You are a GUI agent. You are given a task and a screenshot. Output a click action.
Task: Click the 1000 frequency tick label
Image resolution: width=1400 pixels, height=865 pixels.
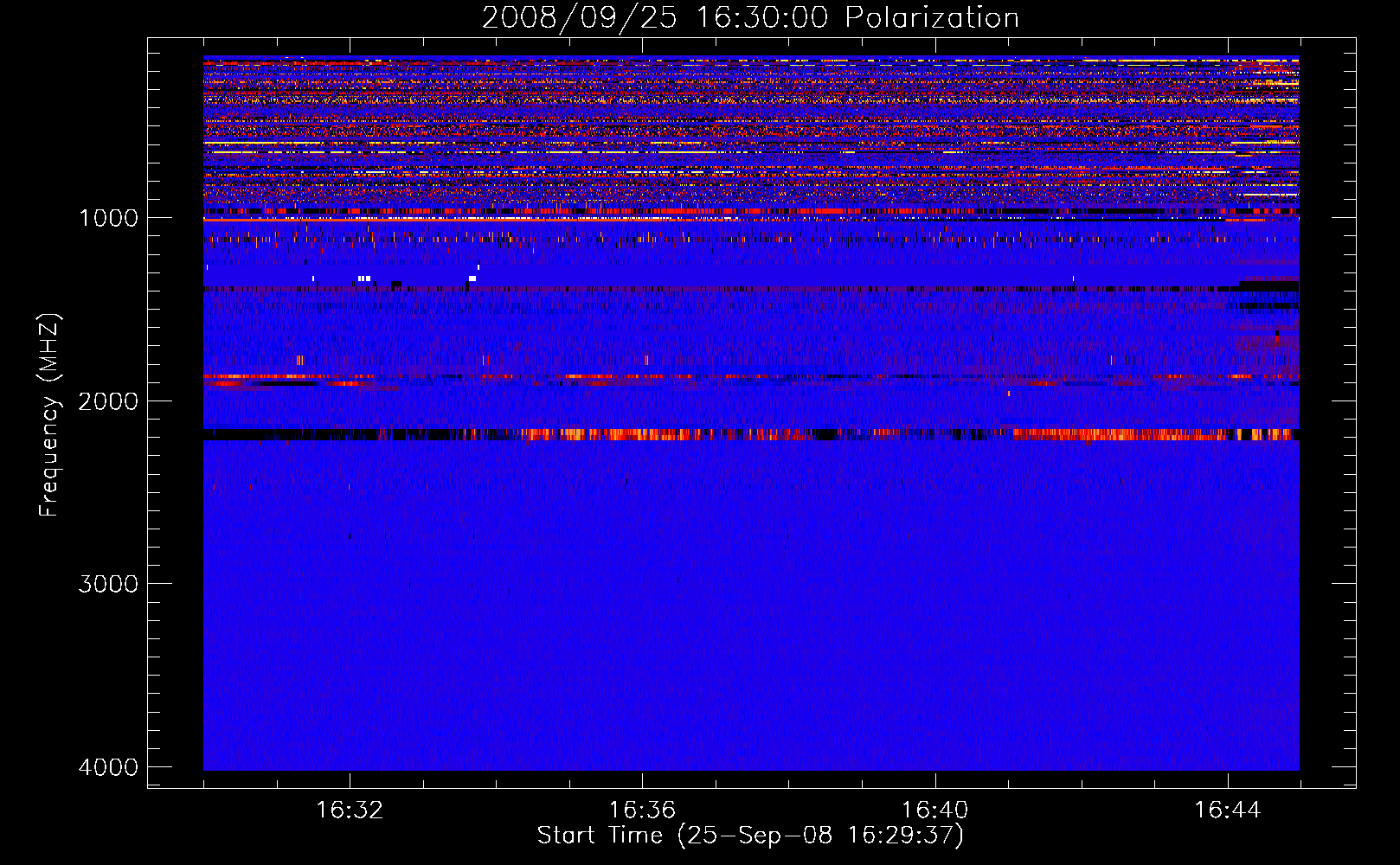108,217
